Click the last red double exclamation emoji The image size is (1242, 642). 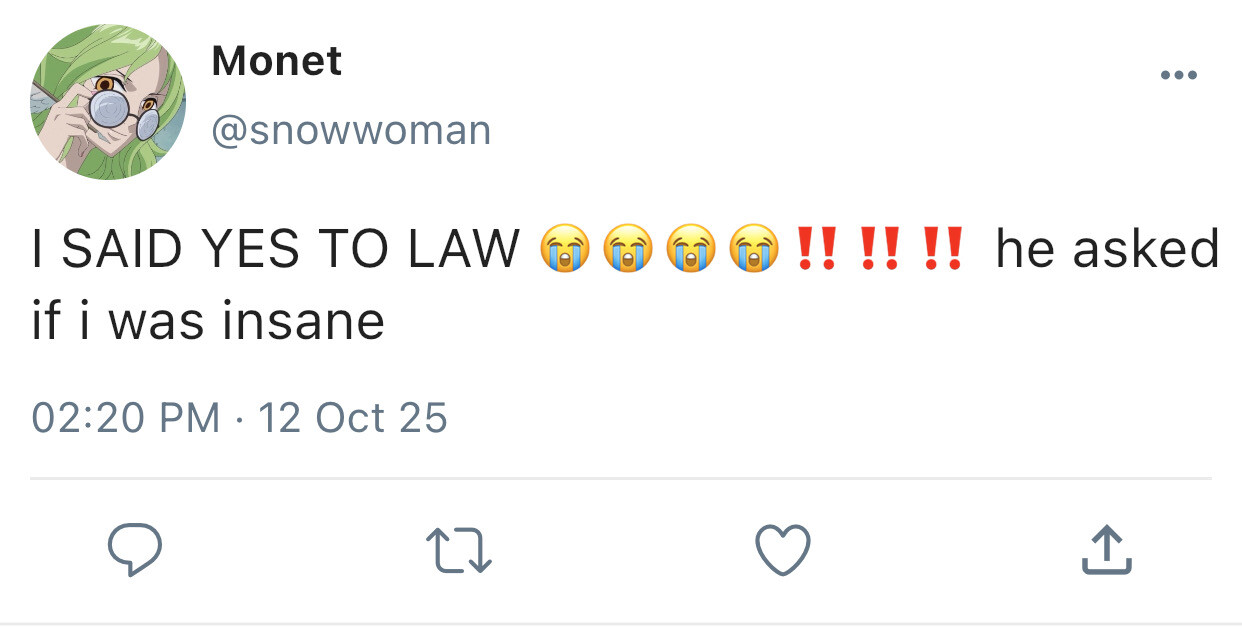[942, 250]
